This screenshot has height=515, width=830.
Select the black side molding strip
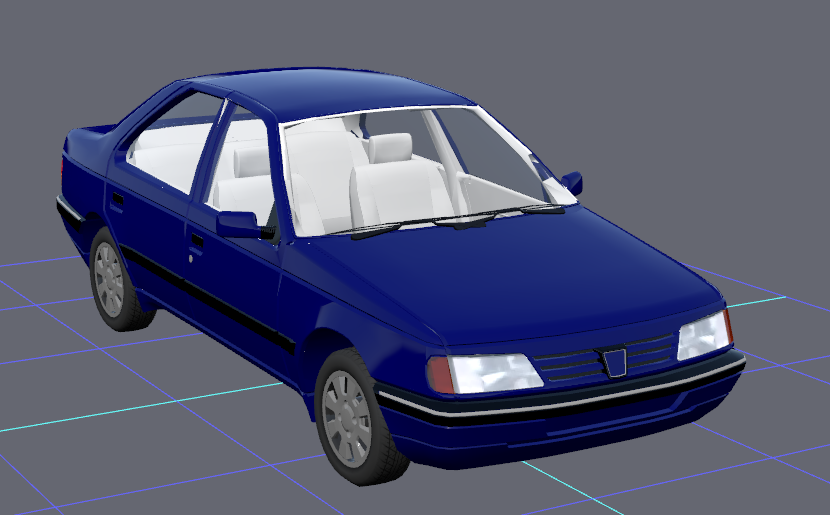206,299
